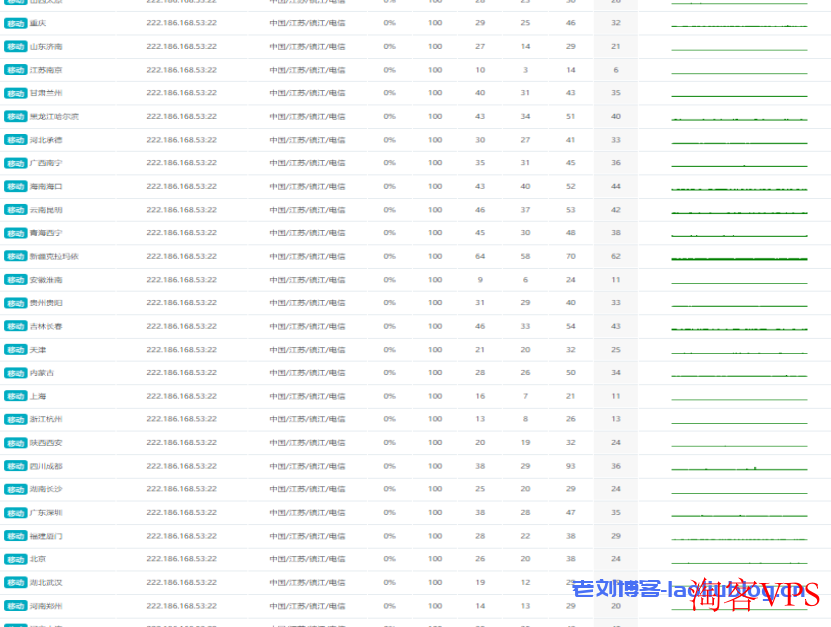
Task: Click the 移动 badge beside 浙江杭州
Action: tap(15, 420)
